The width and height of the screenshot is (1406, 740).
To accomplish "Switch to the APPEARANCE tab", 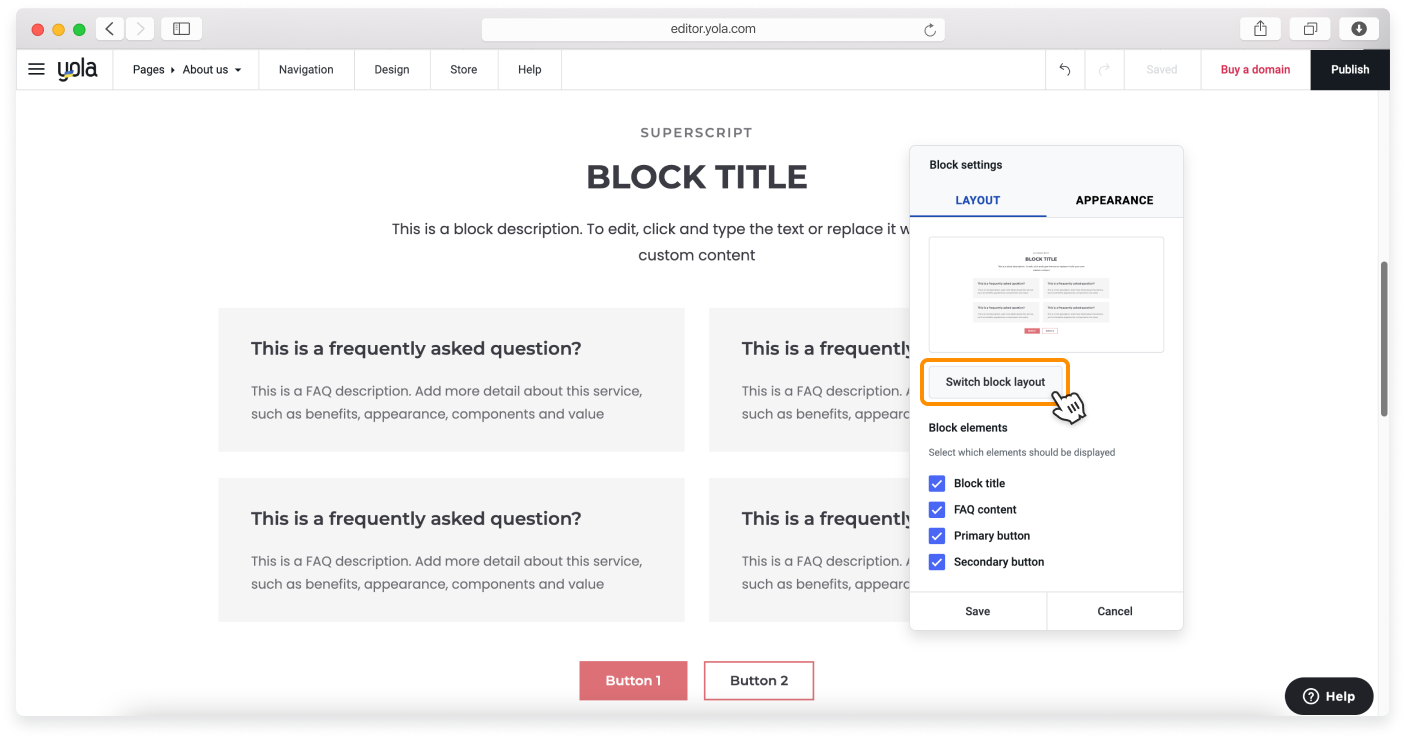I will click(x=1113, y=200).
